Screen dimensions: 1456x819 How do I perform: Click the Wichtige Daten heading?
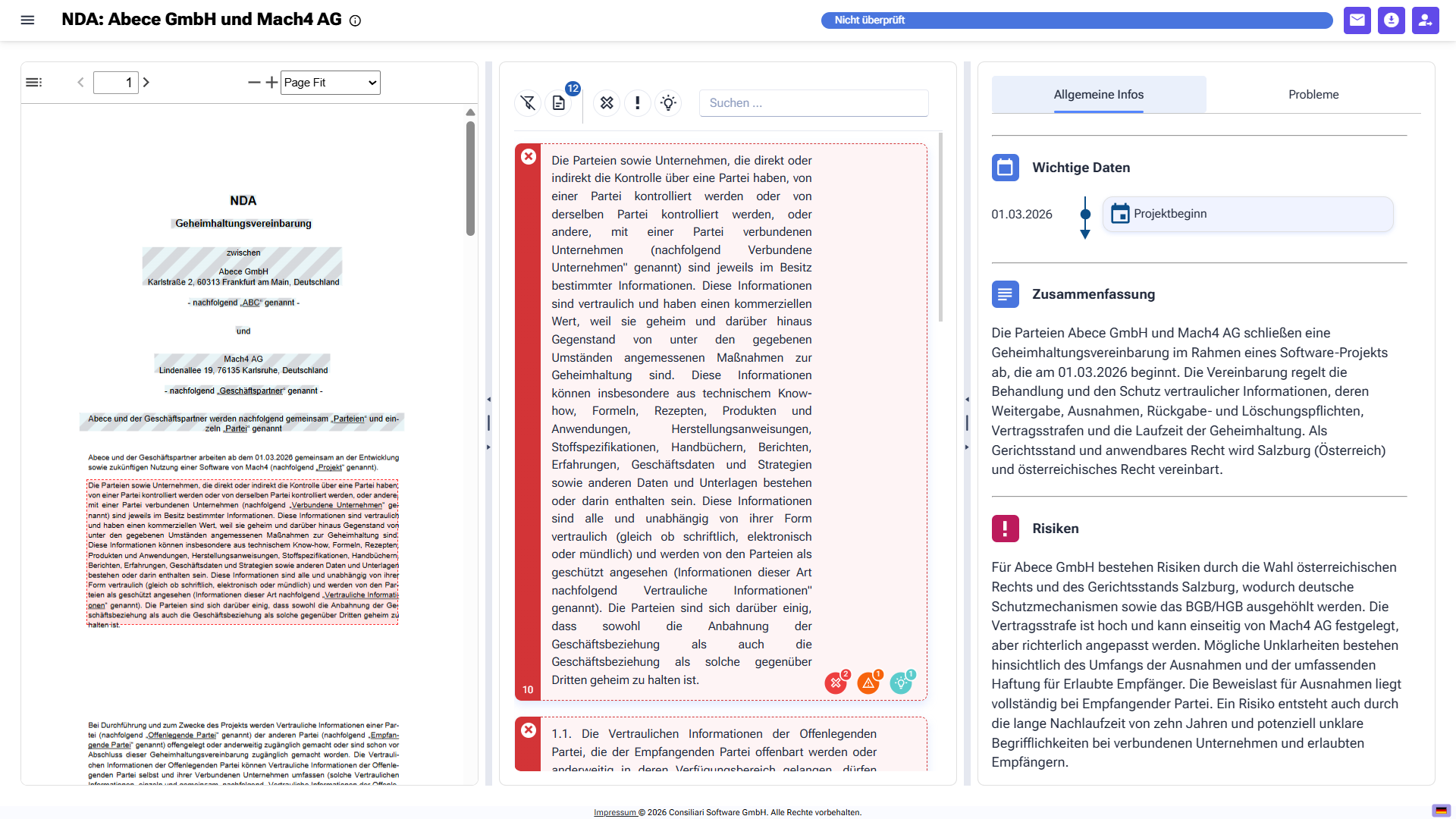(x=1081, y=168)
